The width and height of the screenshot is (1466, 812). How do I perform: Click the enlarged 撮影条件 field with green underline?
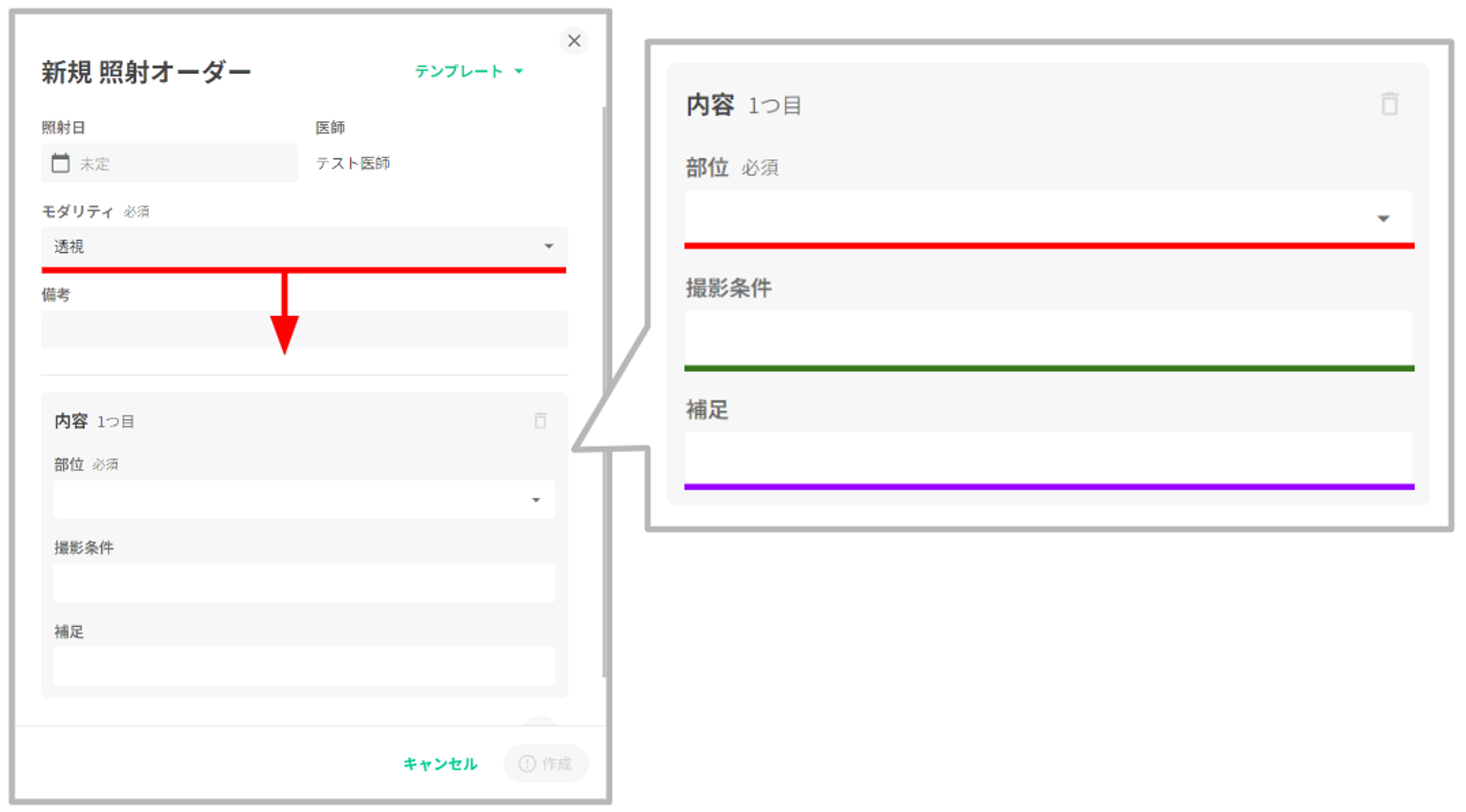tap(1048, 338)
